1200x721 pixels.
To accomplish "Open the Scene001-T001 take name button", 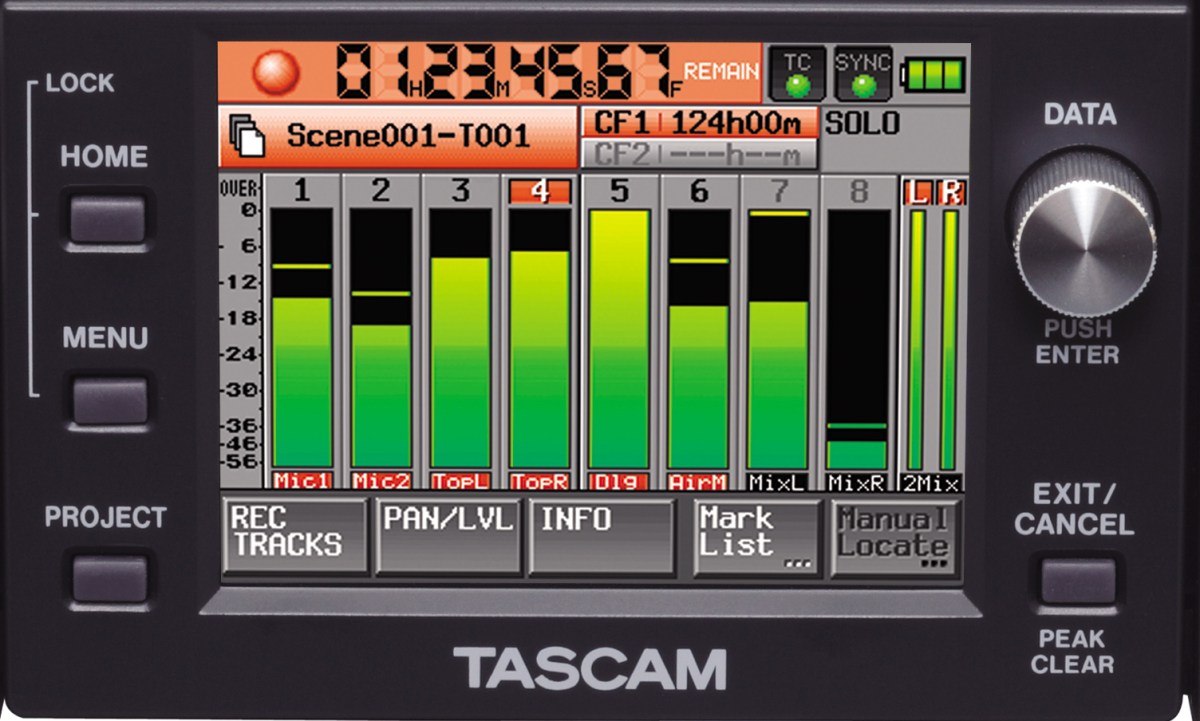I will tap(397, 136).
